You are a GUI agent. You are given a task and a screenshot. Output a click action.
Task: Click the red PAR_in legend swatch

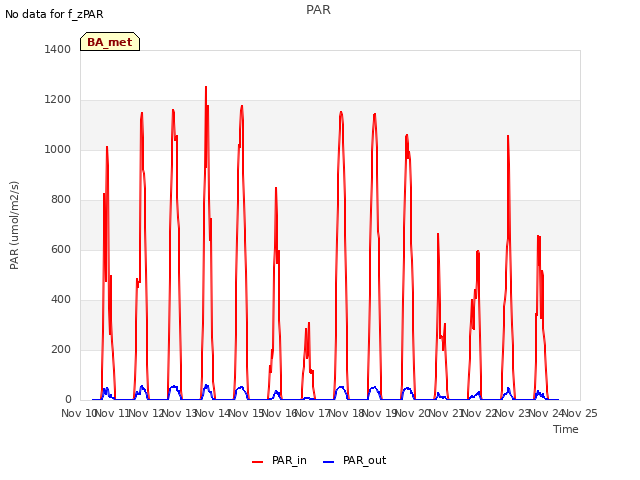(x=258, y=462)
